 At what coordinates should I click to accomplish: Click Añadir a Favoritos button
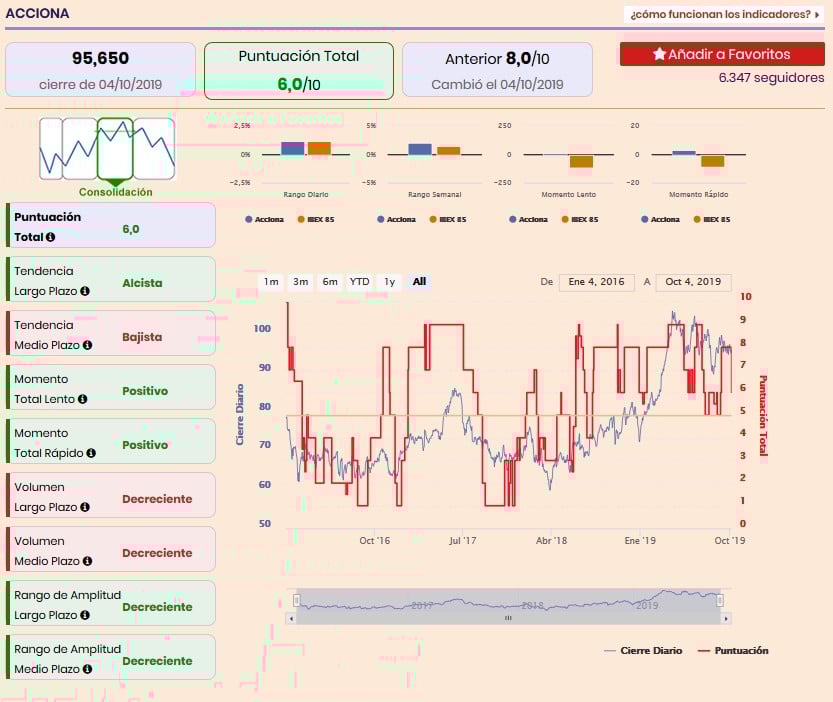pyautogui.click(x=722, y=54)
